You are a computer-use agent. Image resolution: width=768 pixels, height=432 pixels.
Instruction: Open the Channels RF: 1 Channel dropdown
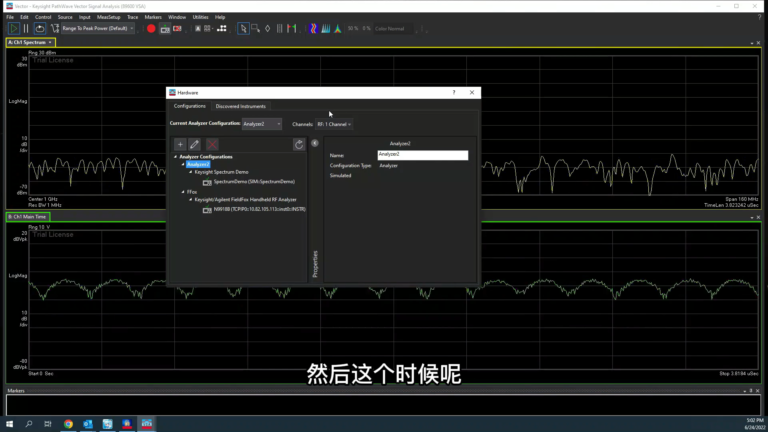click(x=334, y=124)
